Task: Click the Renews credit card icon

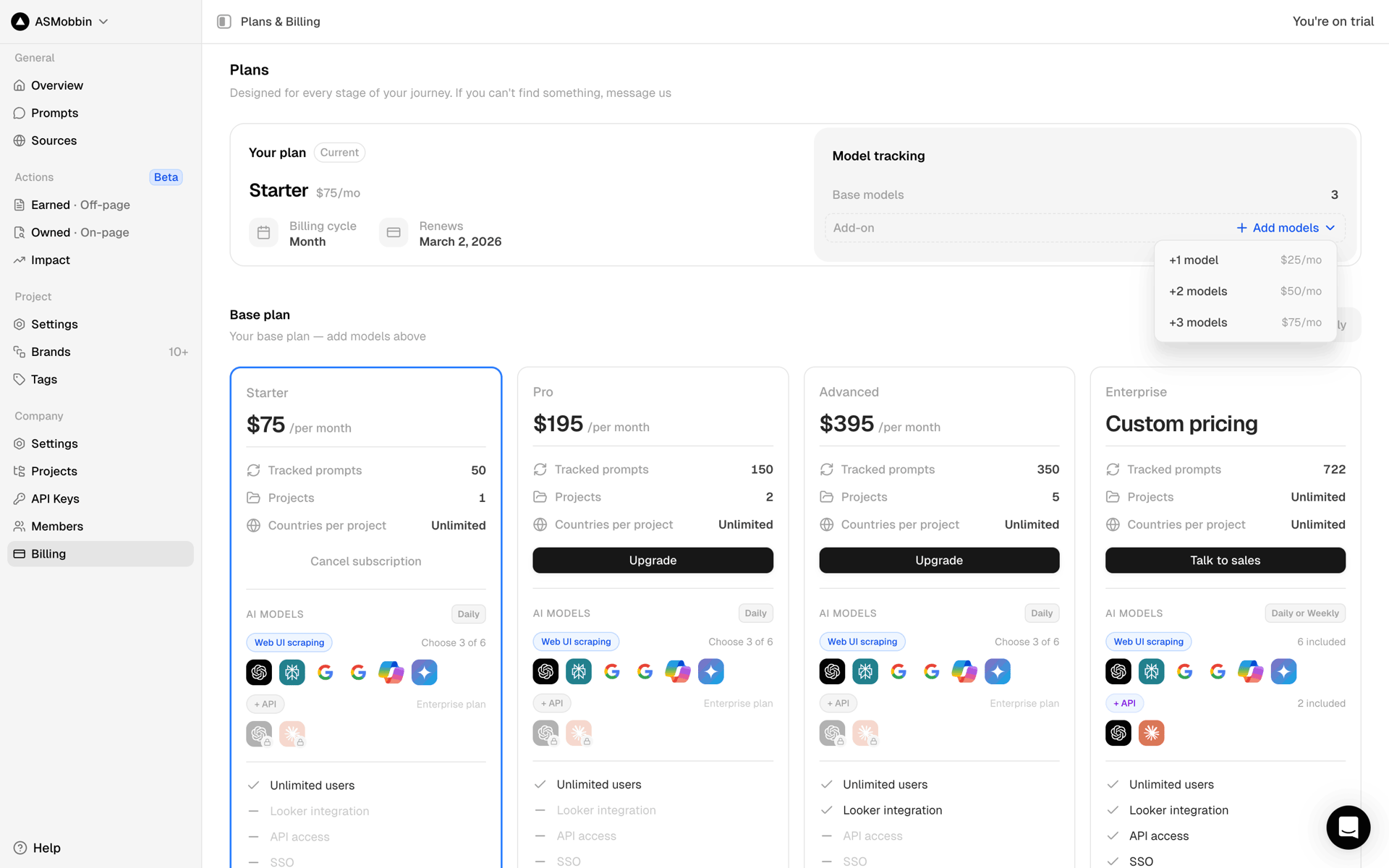Action: 394,233
